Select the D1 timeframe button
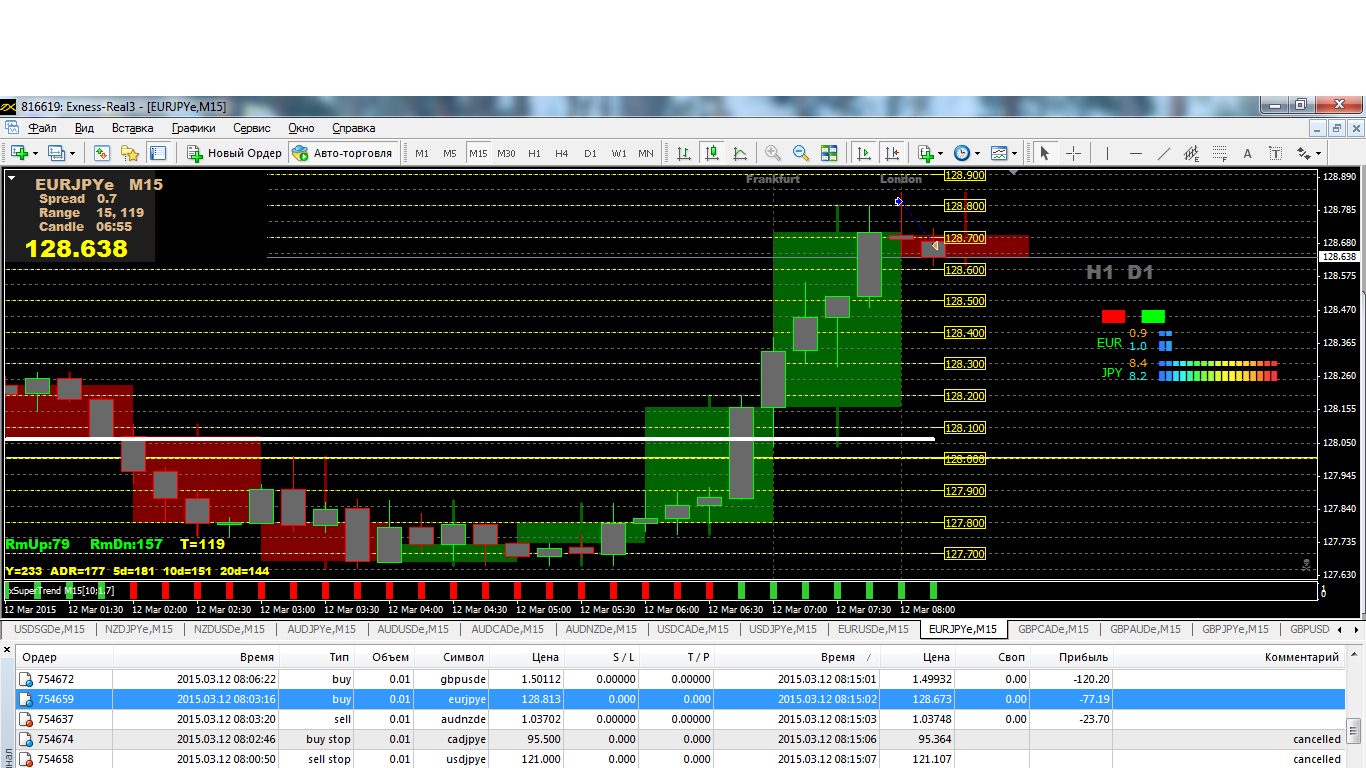The image size is (1366, 768). point(590,153)
